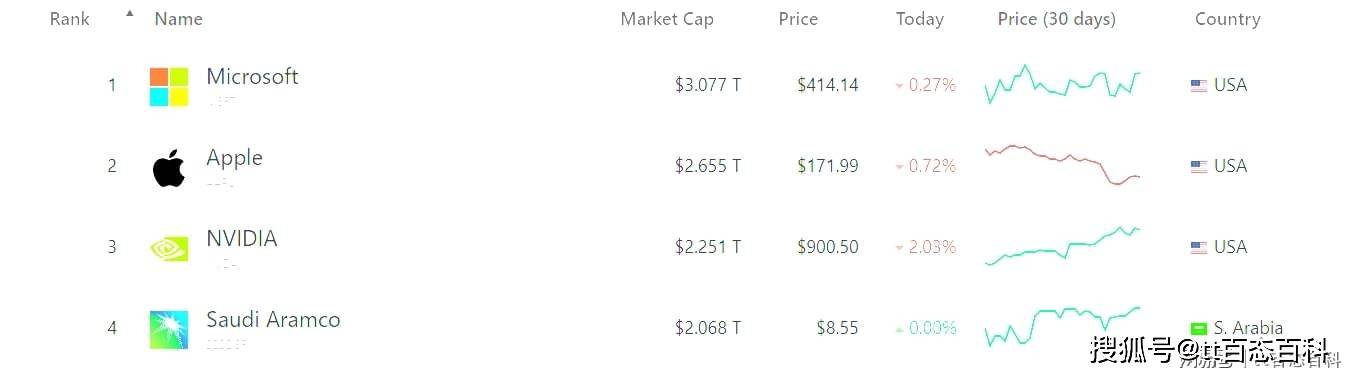Open the Saudi Aramco company link
Viewport: 1360px width, 379px height.
(x=273, y=320)
